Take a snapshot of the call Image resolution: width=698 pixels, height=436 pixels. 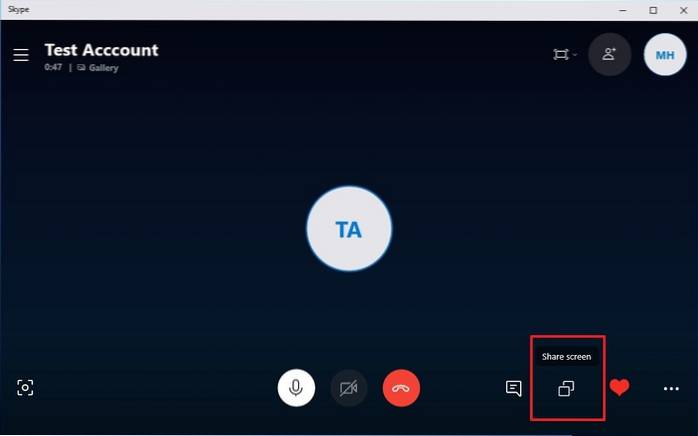point(25,387)
